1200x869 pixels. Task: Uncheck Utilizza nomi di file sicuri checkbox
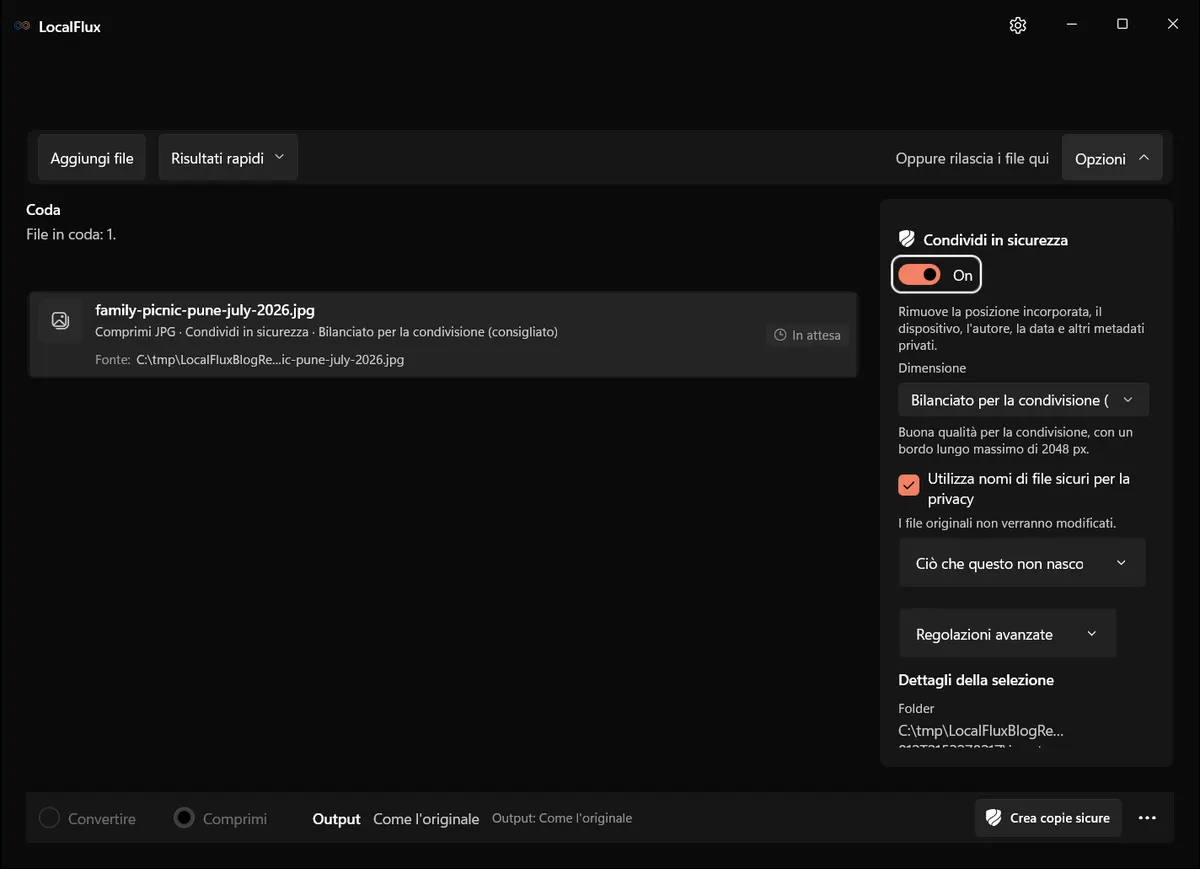coord(909,485)
